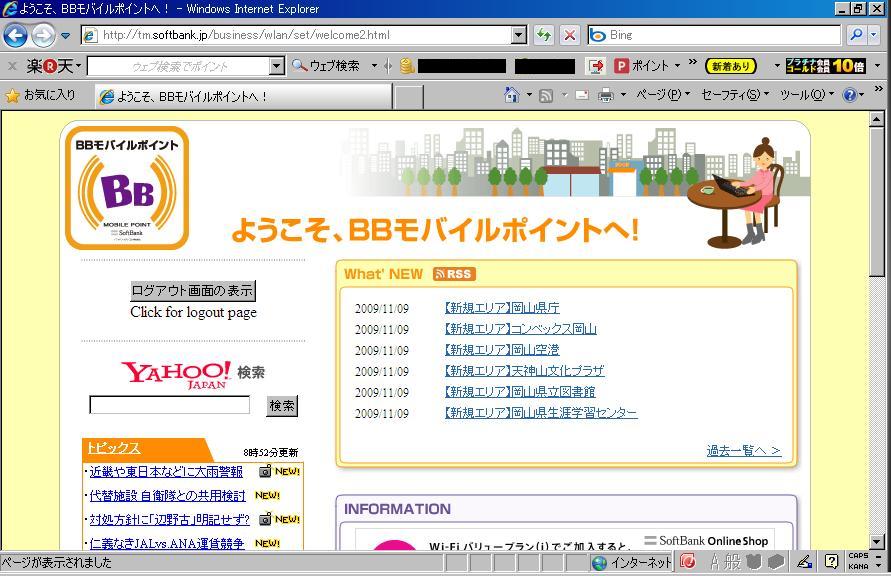
Task: Click the blue Help question mark icon
Action: pos(850,95)
